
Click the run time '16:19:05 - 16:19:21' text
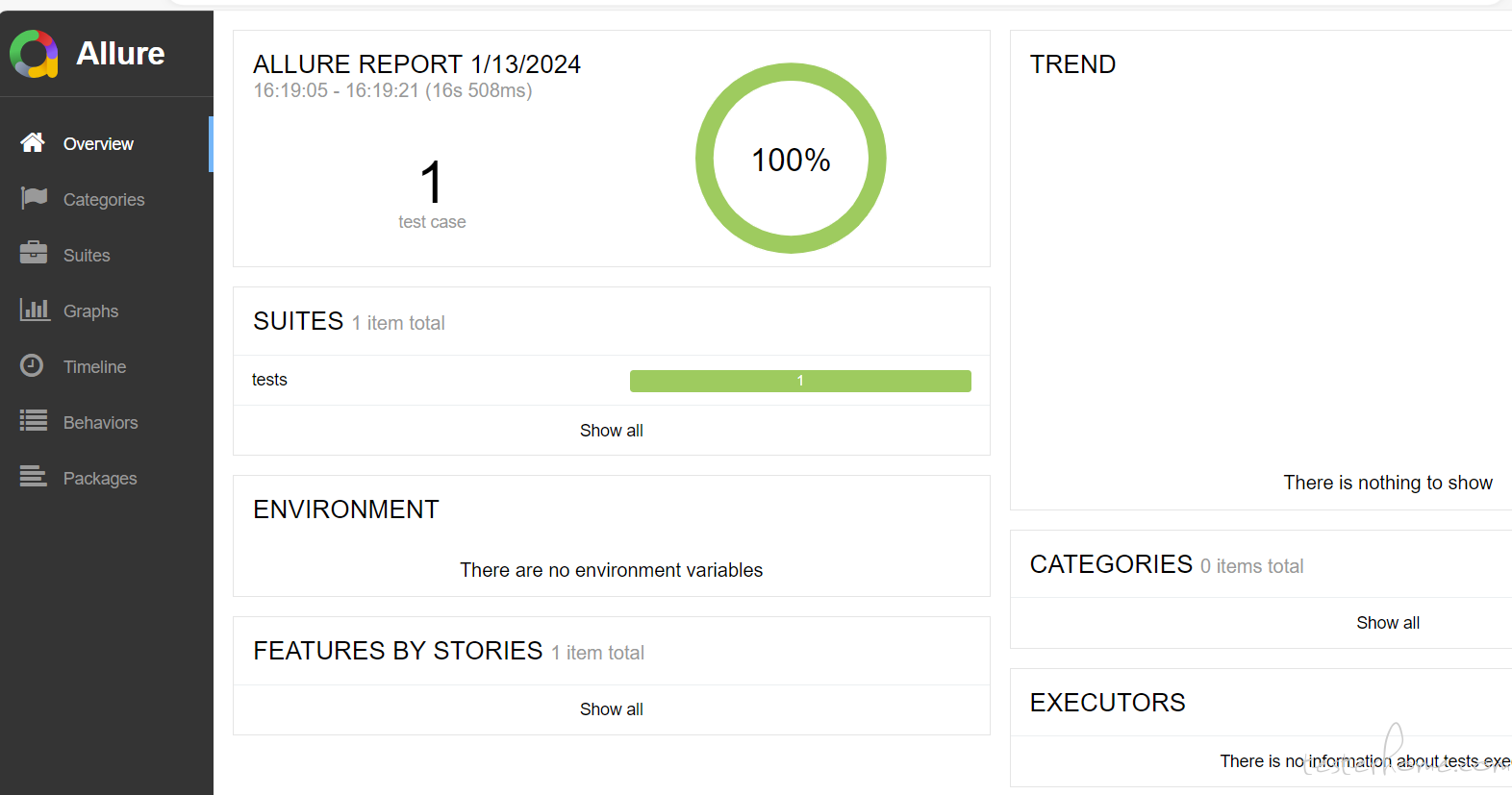[x=392, y=90]
